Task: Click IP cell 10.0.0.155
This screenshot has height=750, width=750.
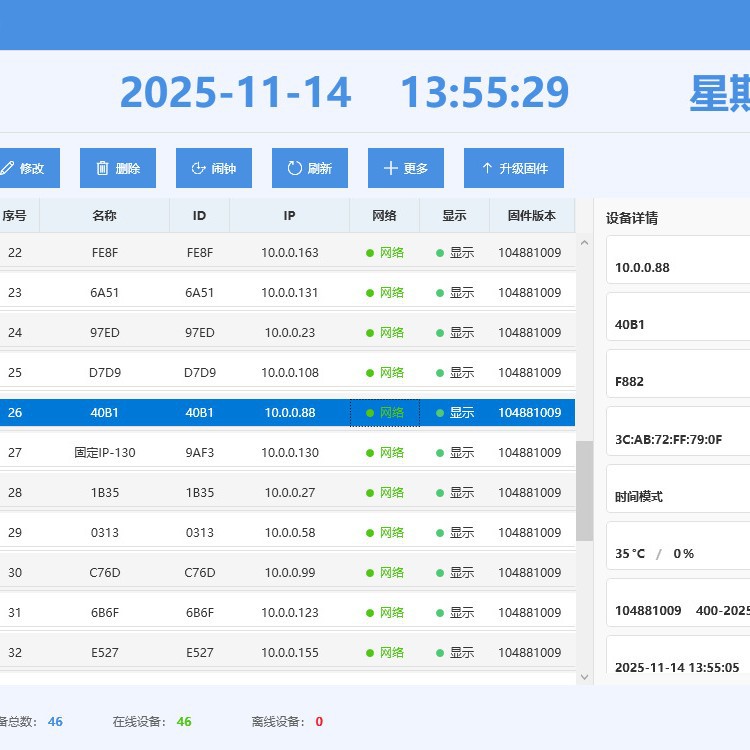Action: click(290, 652)
